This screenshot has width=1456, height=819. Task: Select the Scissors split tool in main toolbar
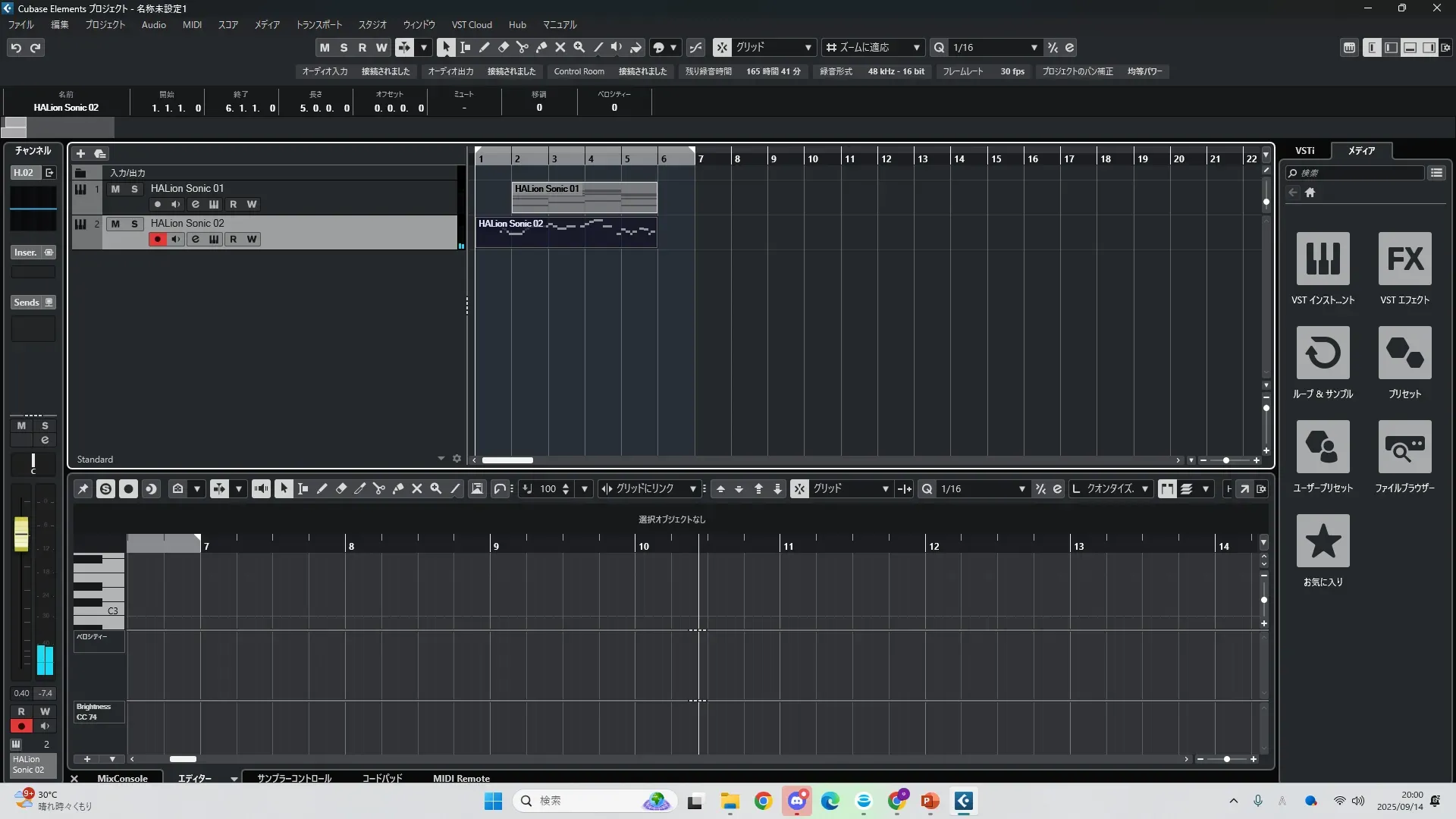(x=522, y=47)
